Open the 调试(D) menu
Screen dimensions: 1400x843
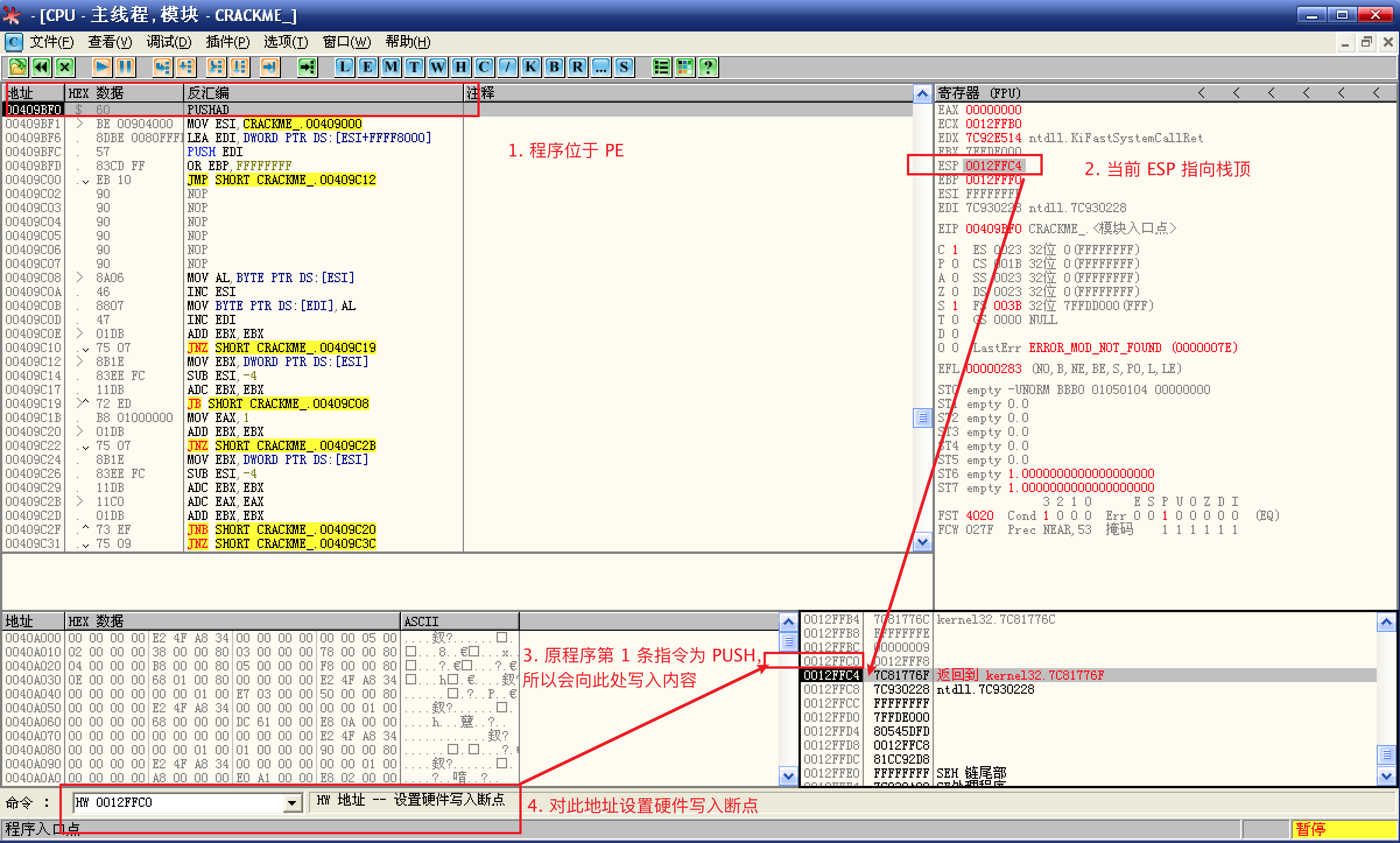168,42
